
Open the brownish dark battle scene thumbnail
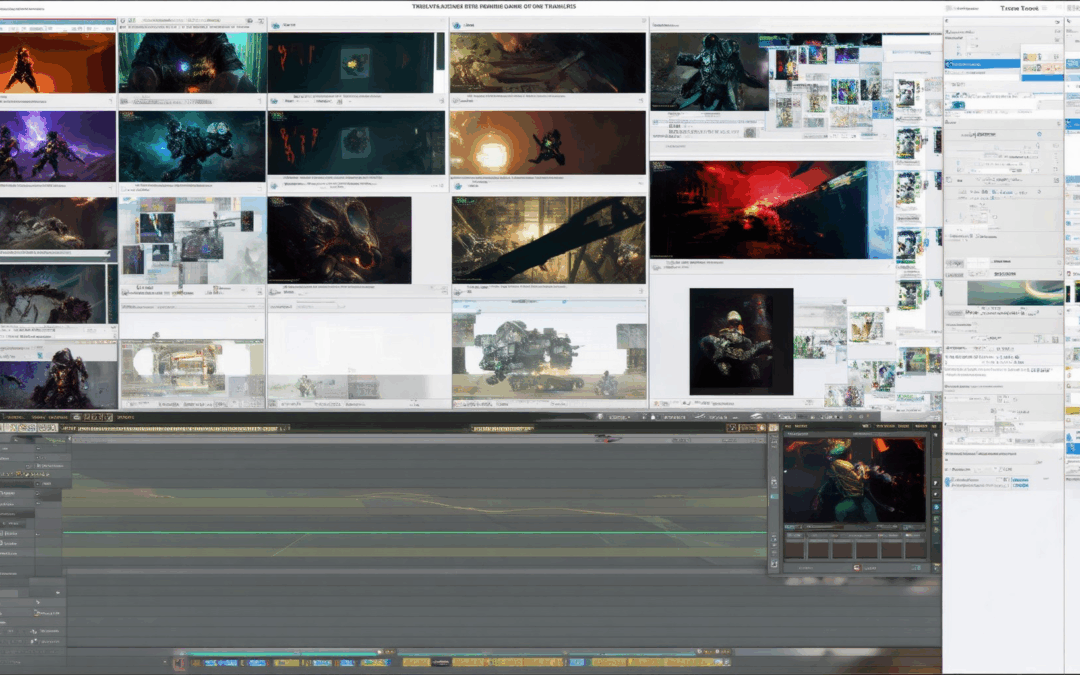click(548, 63)
